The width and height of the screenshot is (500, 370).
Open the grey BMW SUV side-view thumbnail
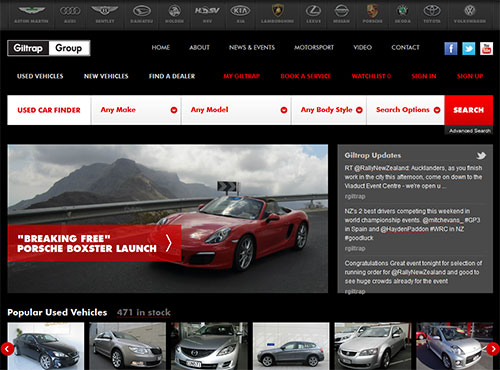click(291, 346)
